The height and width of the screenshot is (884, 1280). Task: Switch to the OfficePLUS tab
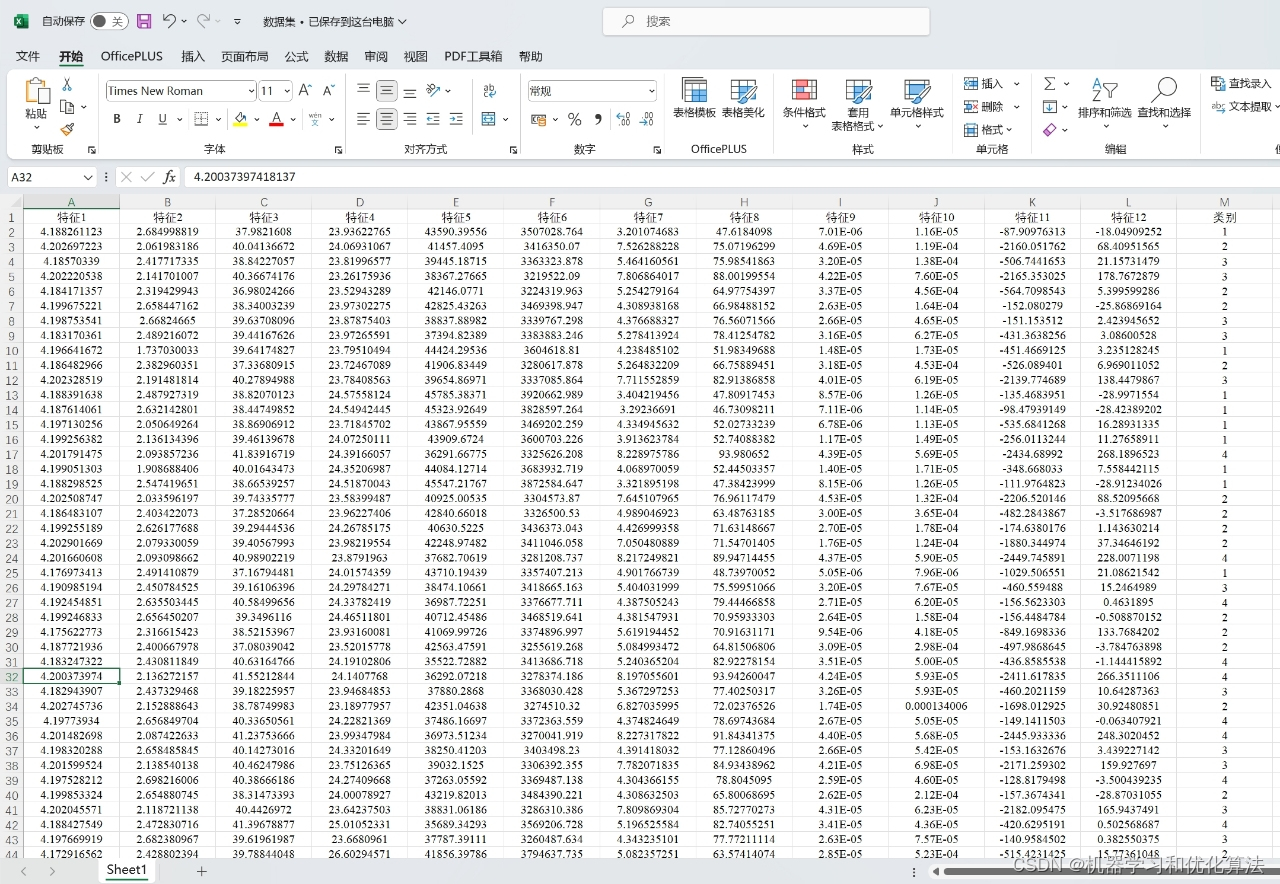click(132, 57)
